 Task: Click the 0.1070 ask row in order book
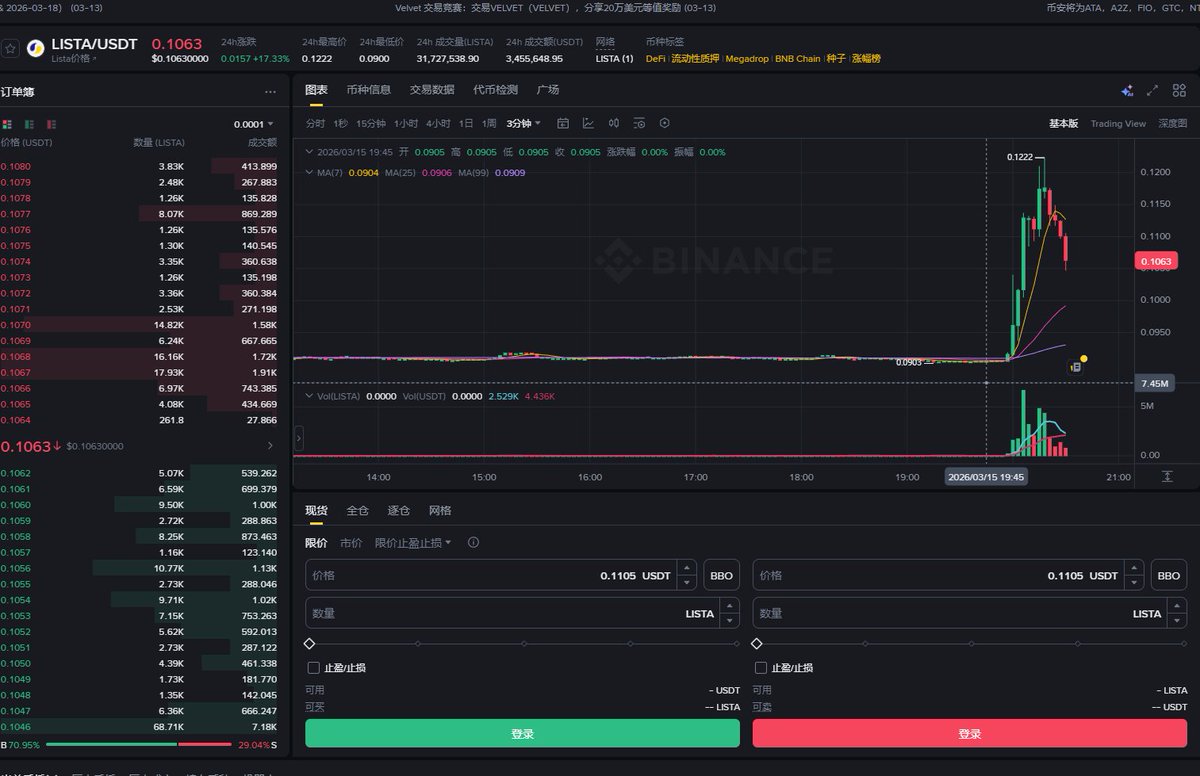(x=139, y=325)
